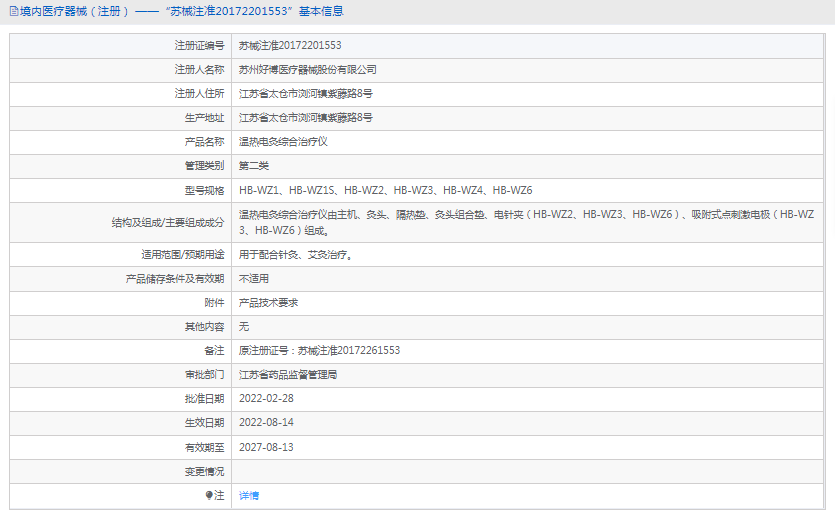This screenshot has width=835, height=516.
Task: Select approval date 2022-02-28
Action: 266,399
